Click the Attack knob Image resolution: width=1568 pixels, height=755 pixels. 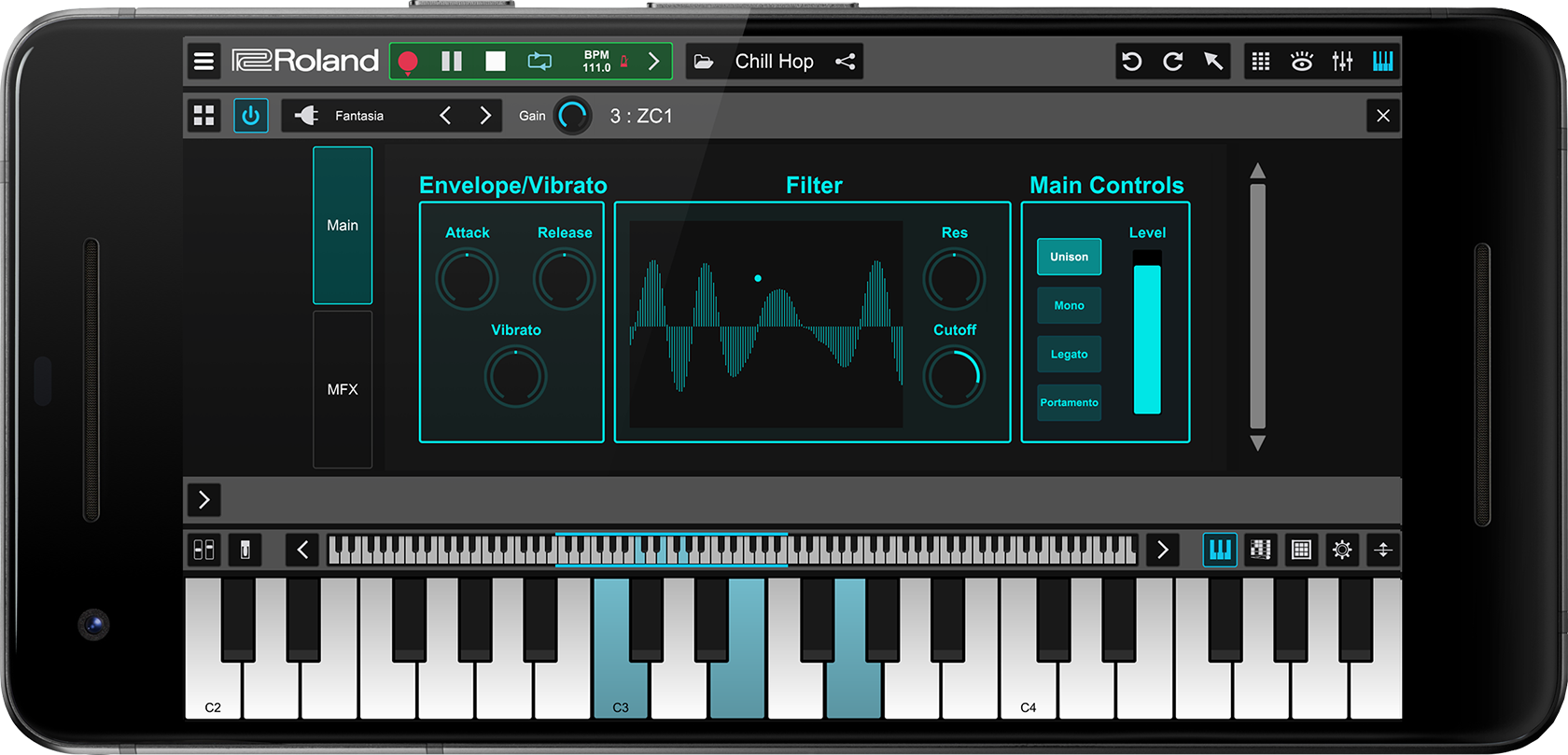(x=467, y=279)
